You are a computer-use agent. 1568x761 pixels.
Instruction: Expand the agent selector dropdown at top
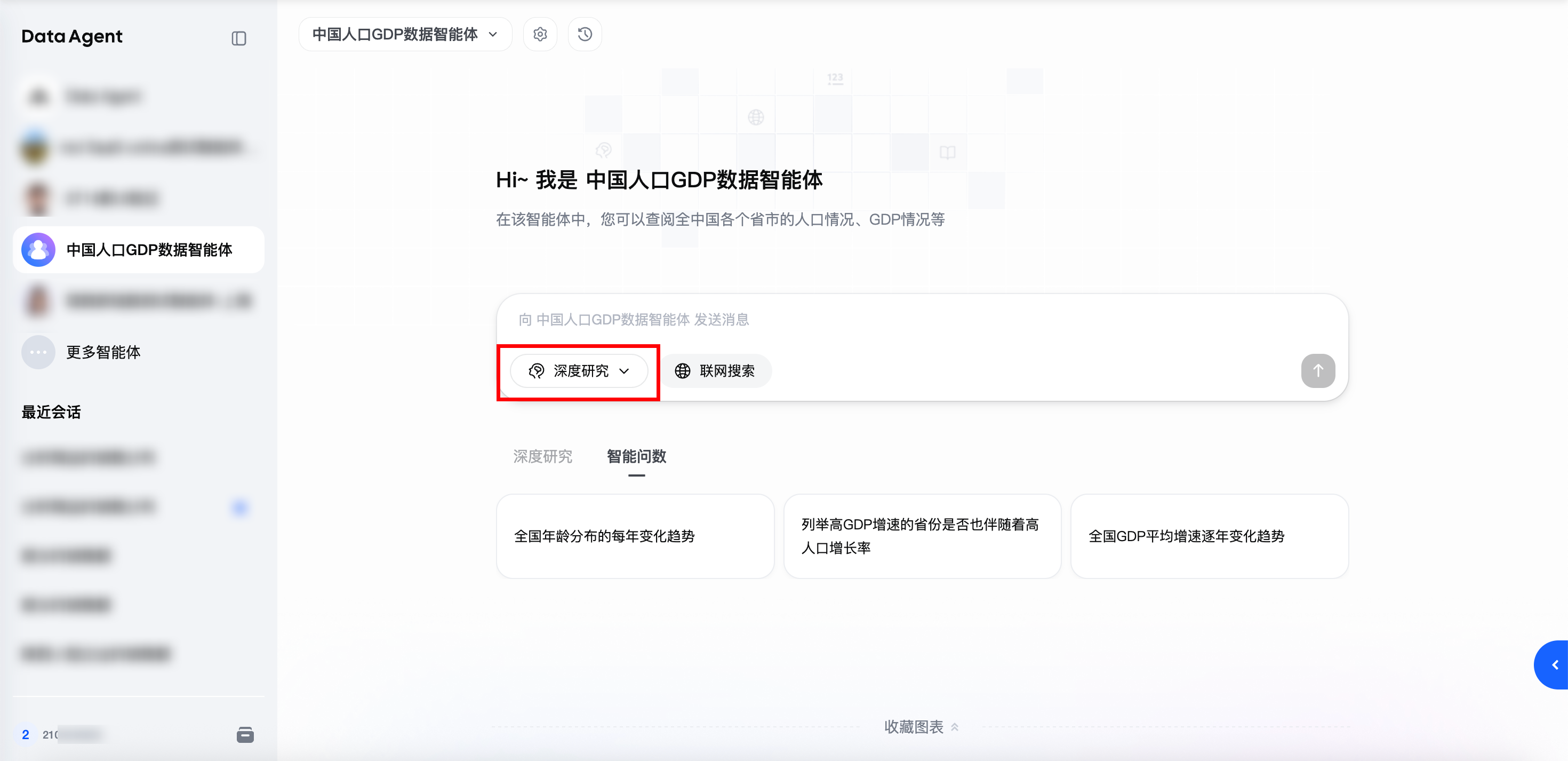405,34
